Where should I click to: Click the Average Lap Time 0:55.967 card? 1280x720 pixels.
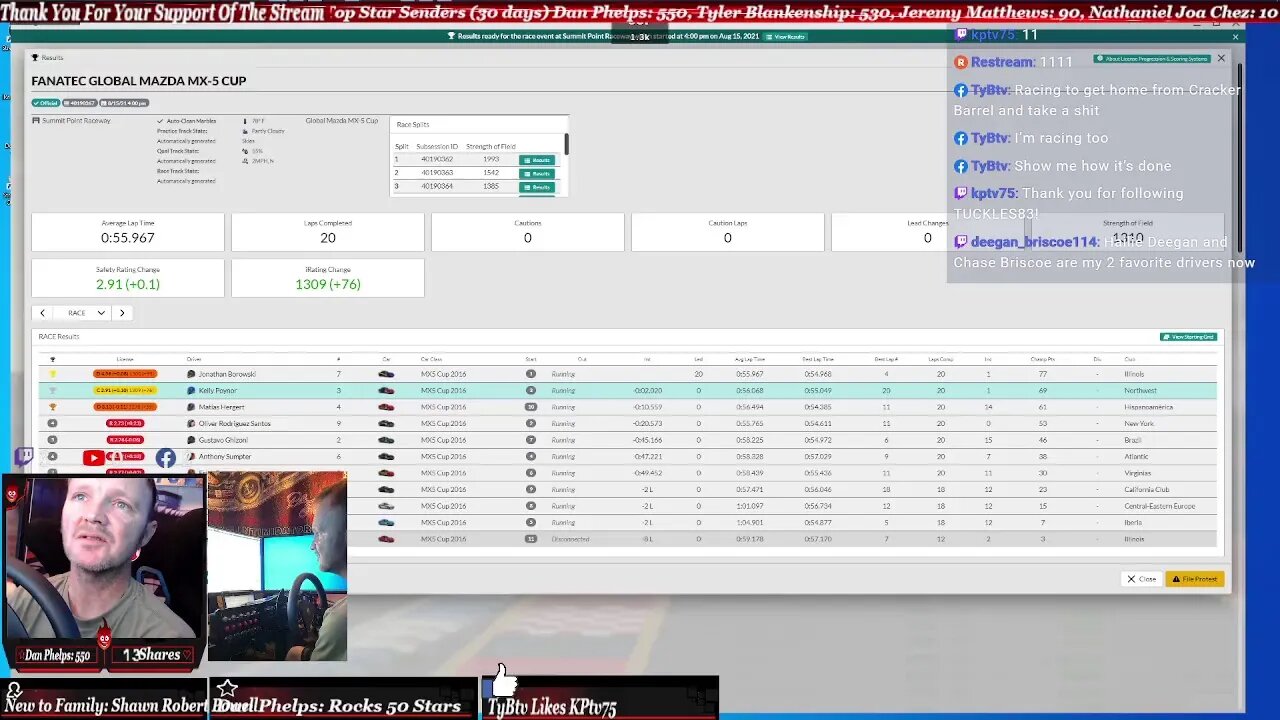(x=128, y=232)
